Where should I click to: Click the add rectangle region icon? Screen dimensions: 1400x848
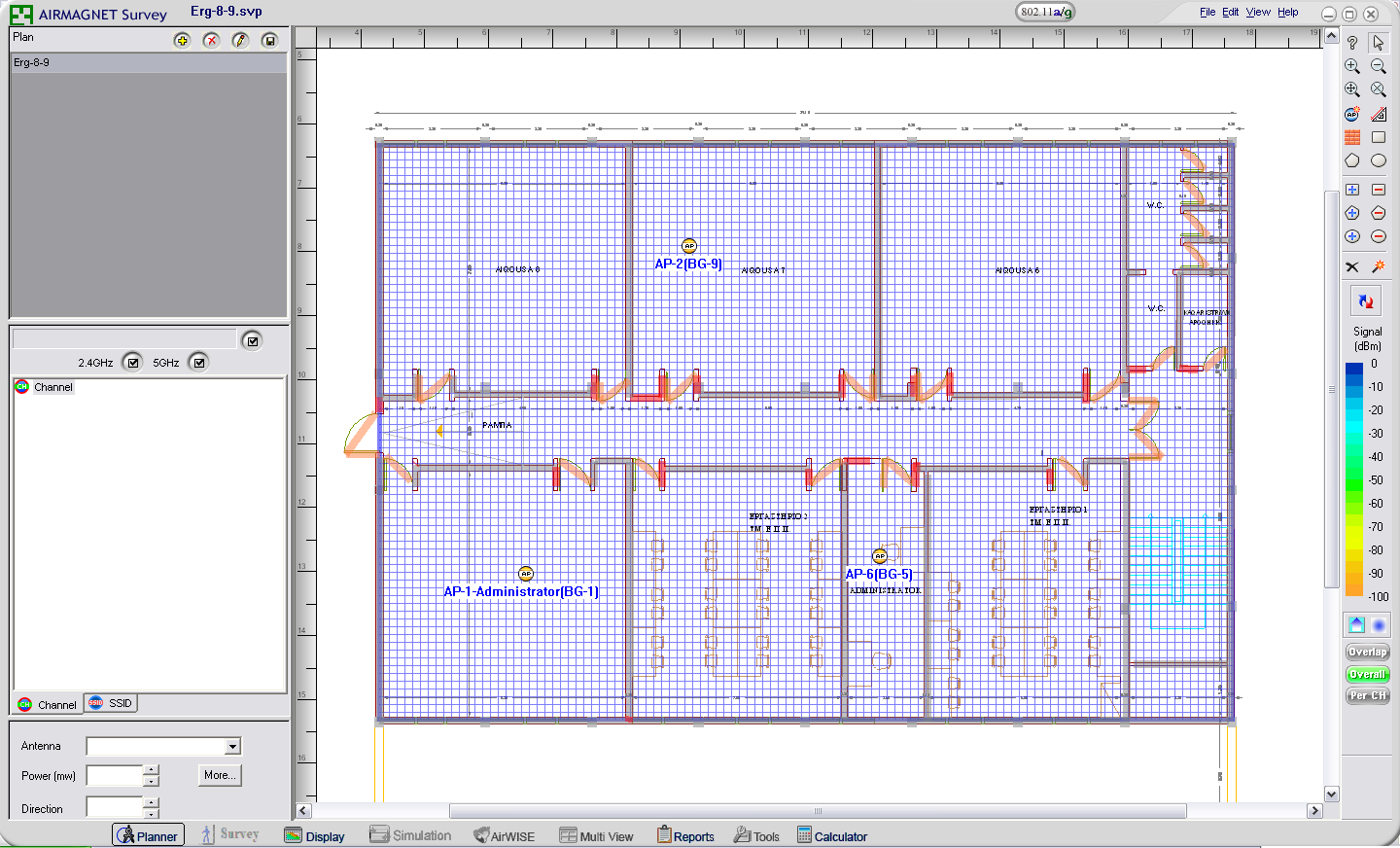click(x=1352, y=190)
